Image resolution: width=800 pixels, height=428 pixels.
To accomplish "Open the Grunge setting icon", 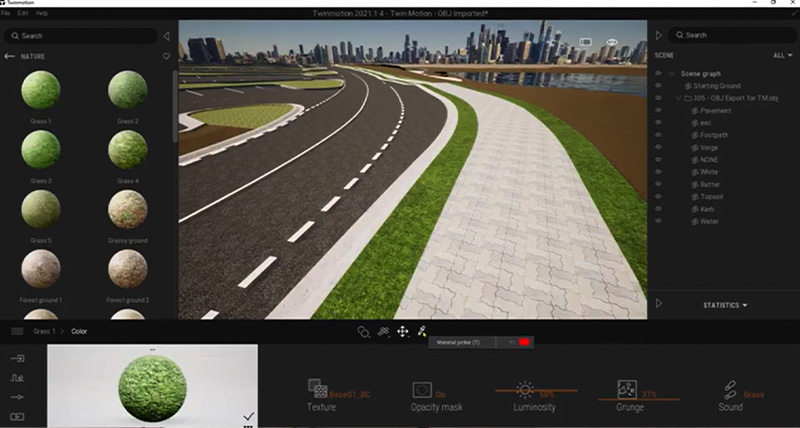I will click(x=627, y=389).
